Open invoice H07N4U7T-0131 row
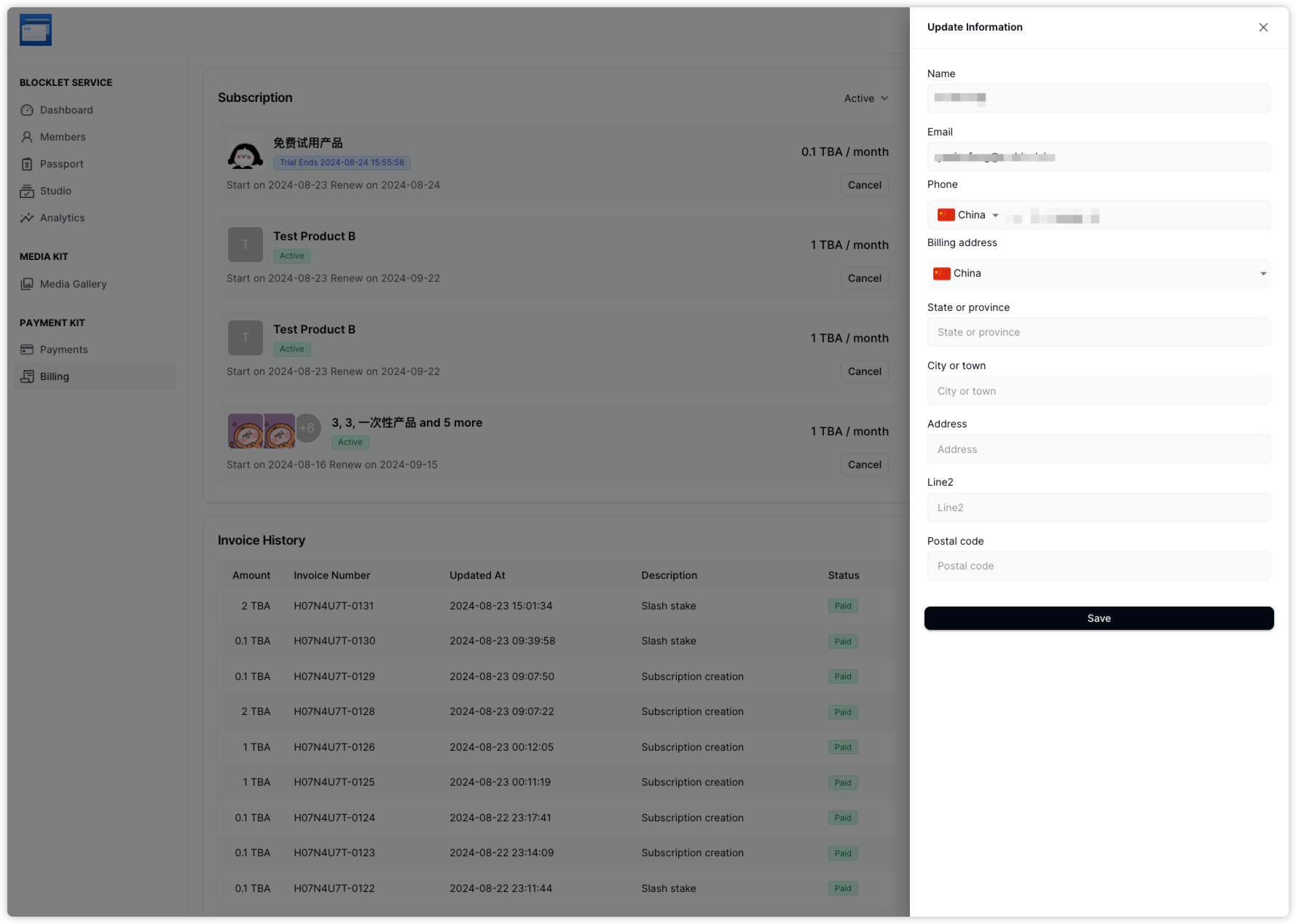 [x=334, y=606]
